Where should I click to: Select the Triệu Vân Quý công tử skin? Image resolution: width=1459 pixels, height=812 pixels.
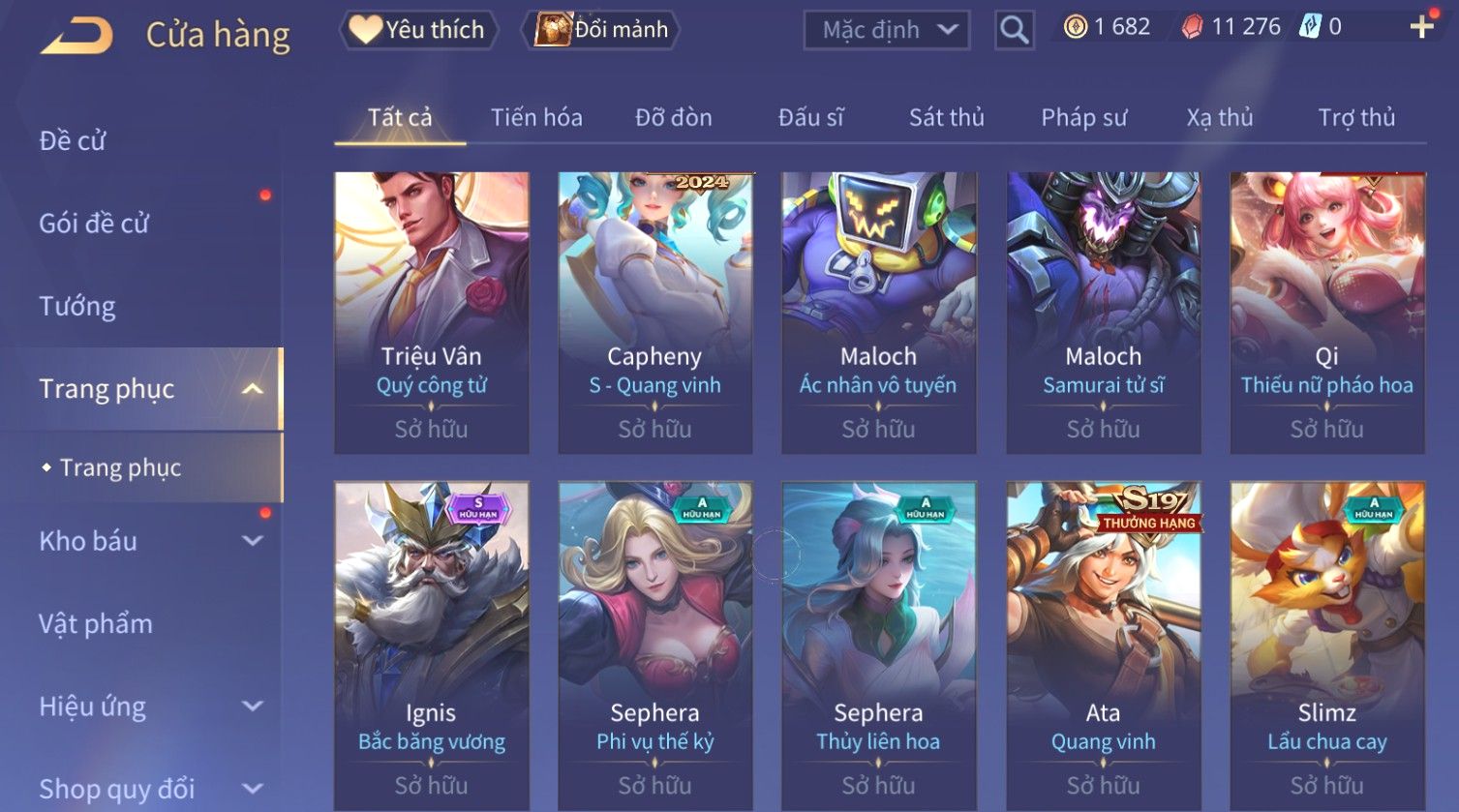[432, 313]
